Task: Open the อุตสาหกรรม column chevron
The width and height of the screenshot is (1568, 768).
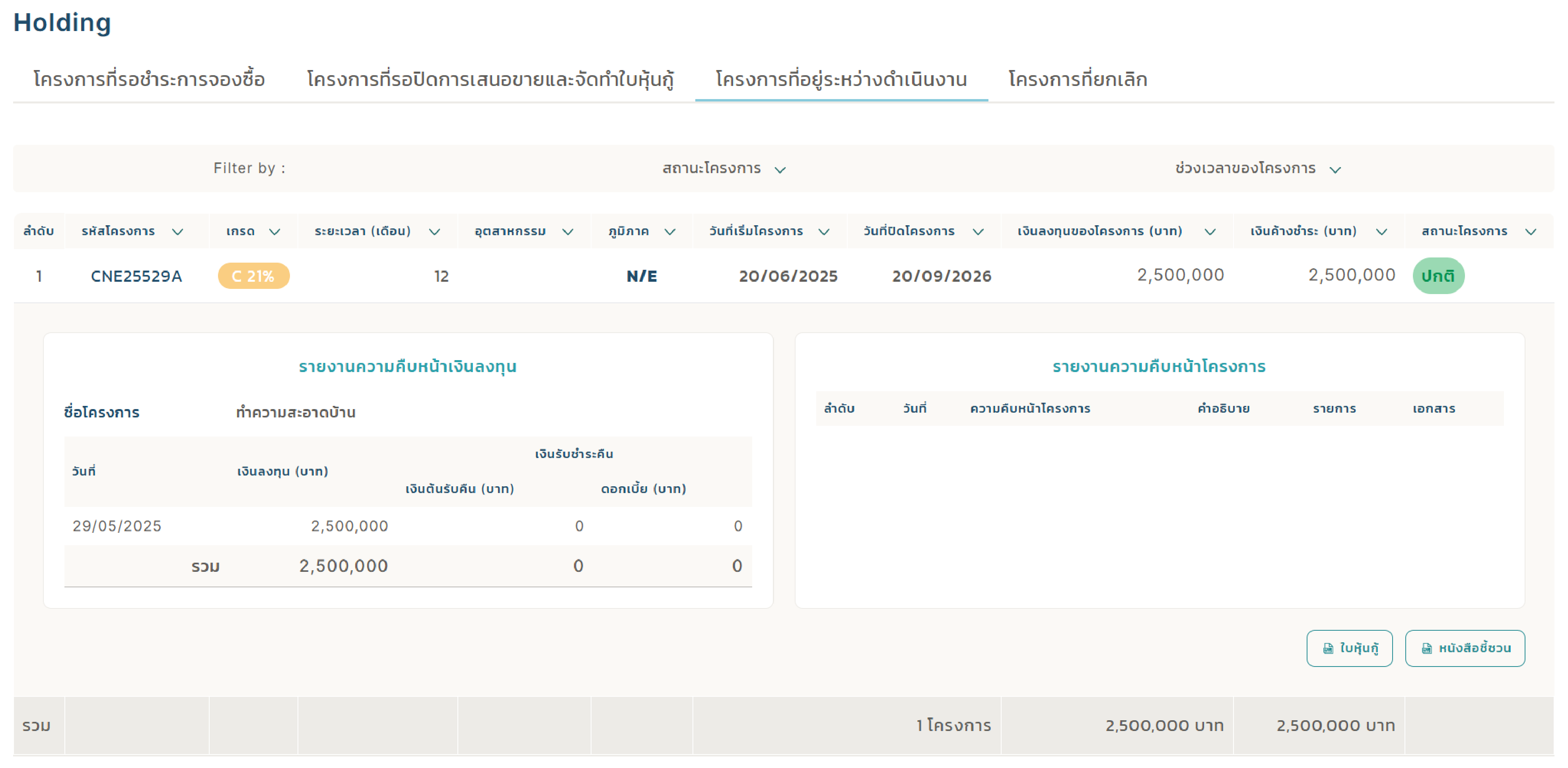Action: [568, 232]
